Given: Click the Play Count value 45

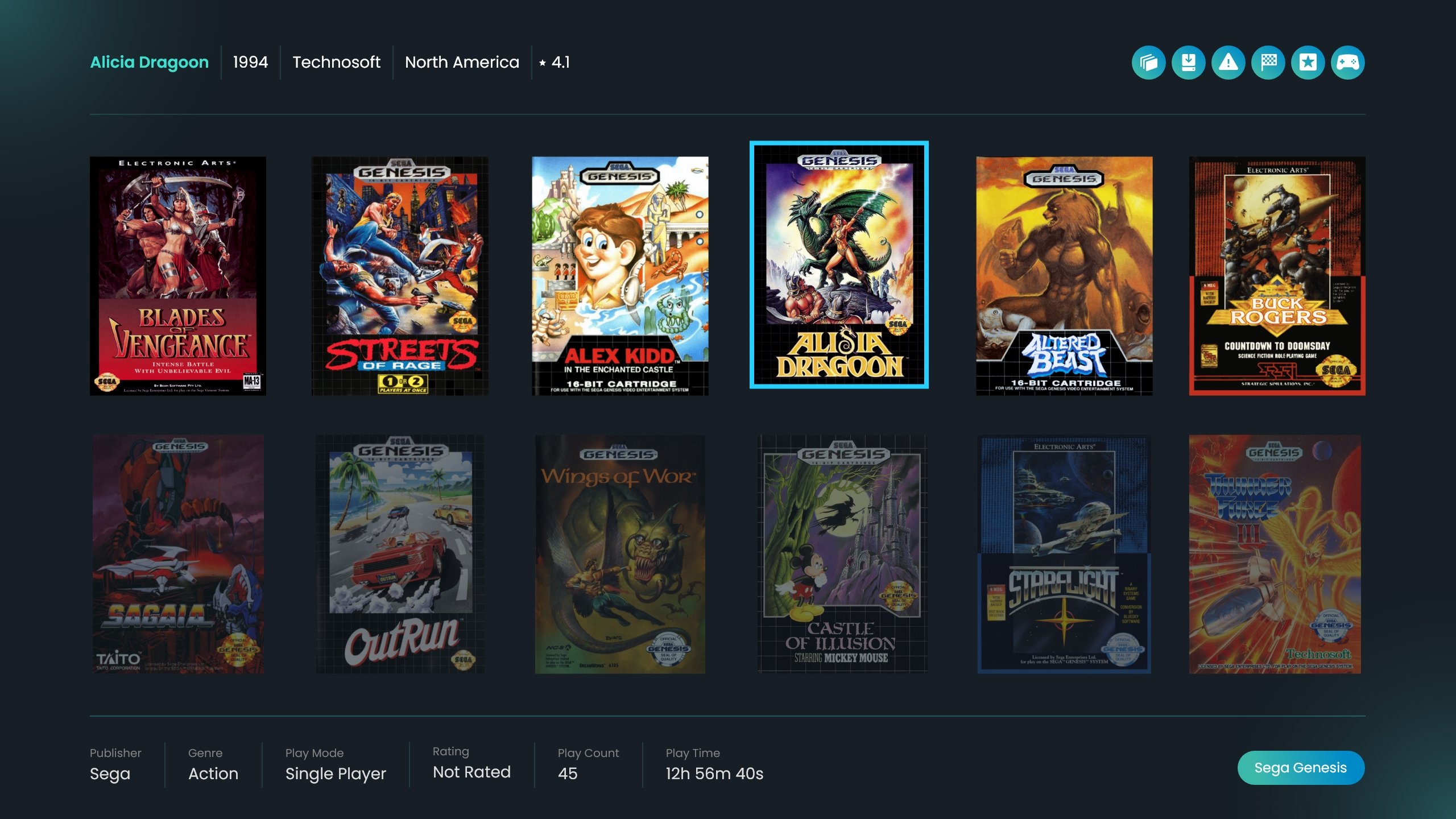Looking at the screenshot, I should pyautogui.click(x=568, y=773).
